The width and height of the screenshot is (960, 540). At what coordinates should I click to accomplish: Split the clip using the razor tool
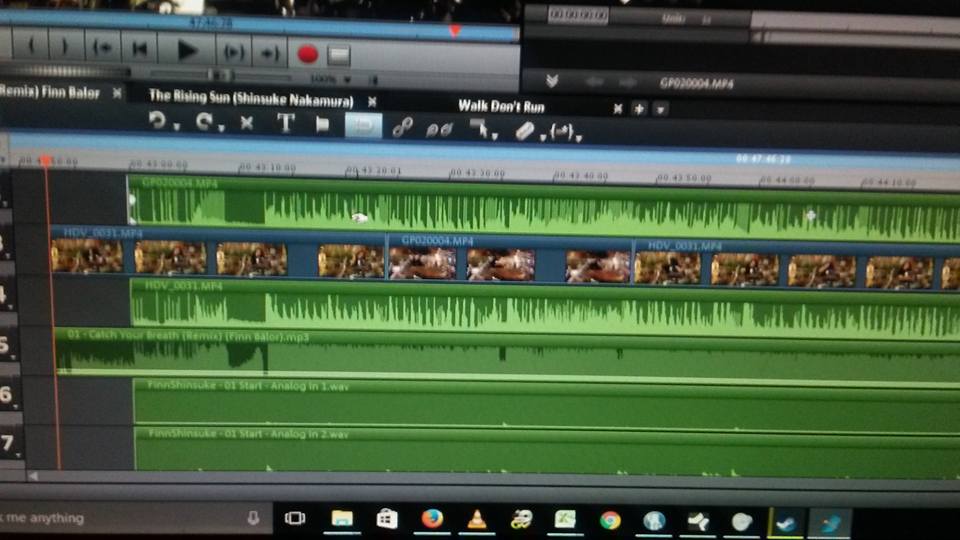coord(524,130)
